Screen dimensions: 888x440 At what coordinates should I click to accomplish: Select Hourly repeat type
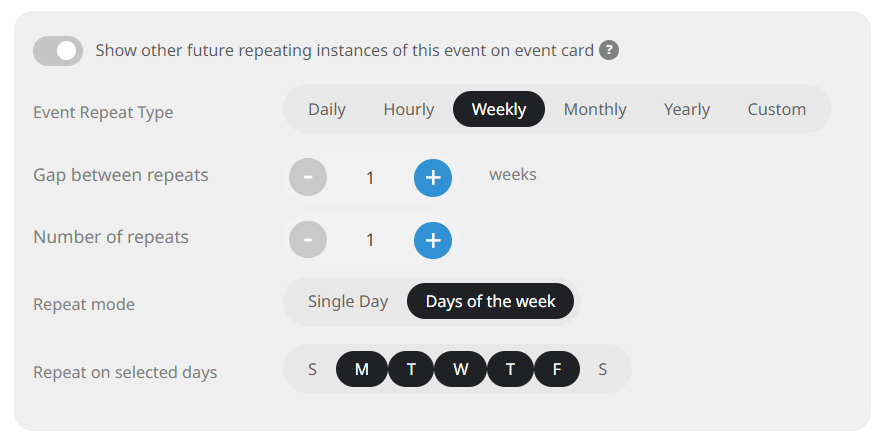[x=409, y=109]
